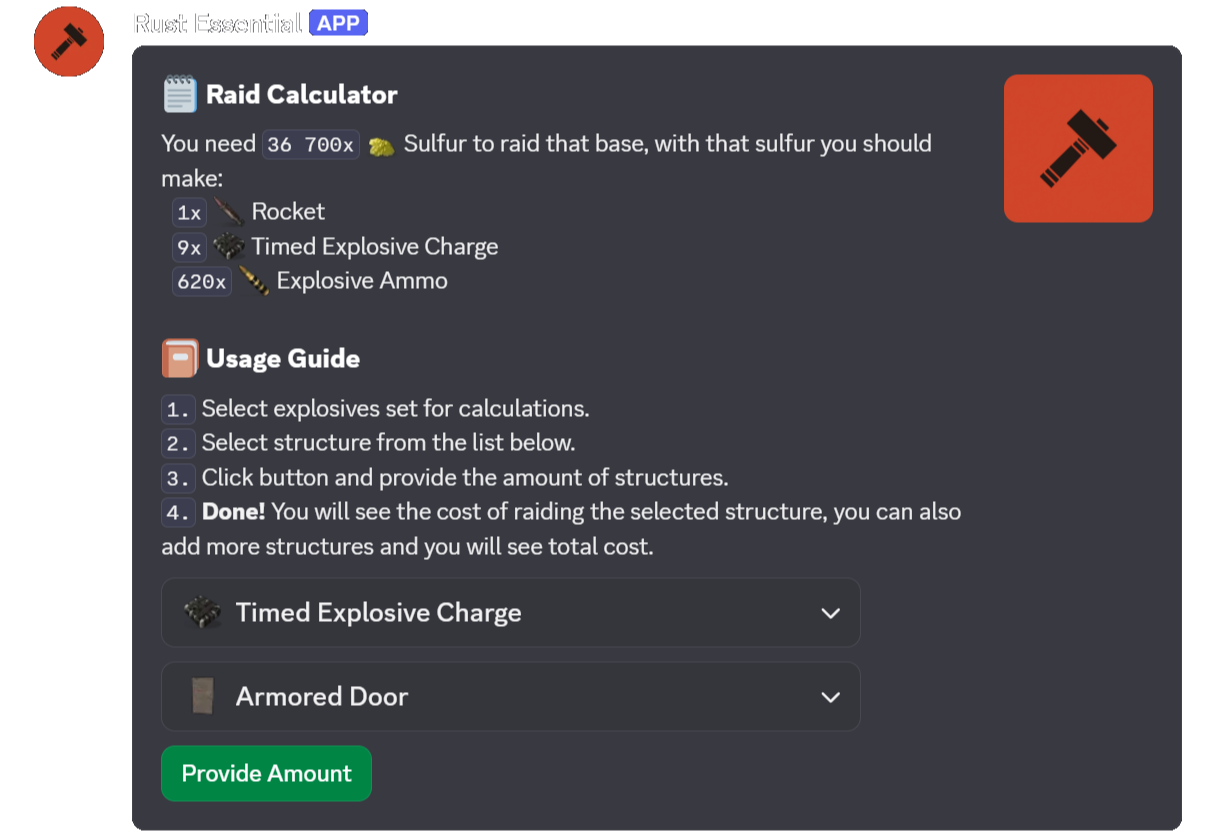Click the 620x quantity badge for Explosive Ammo
1216x837 pixels.
pos(202,281)
